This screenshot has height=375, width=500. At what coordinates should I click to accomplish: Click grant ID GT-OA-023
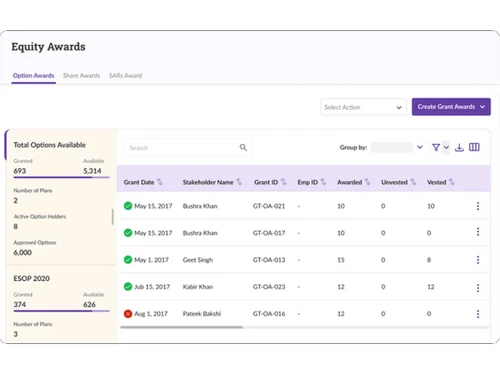(269, 287)
